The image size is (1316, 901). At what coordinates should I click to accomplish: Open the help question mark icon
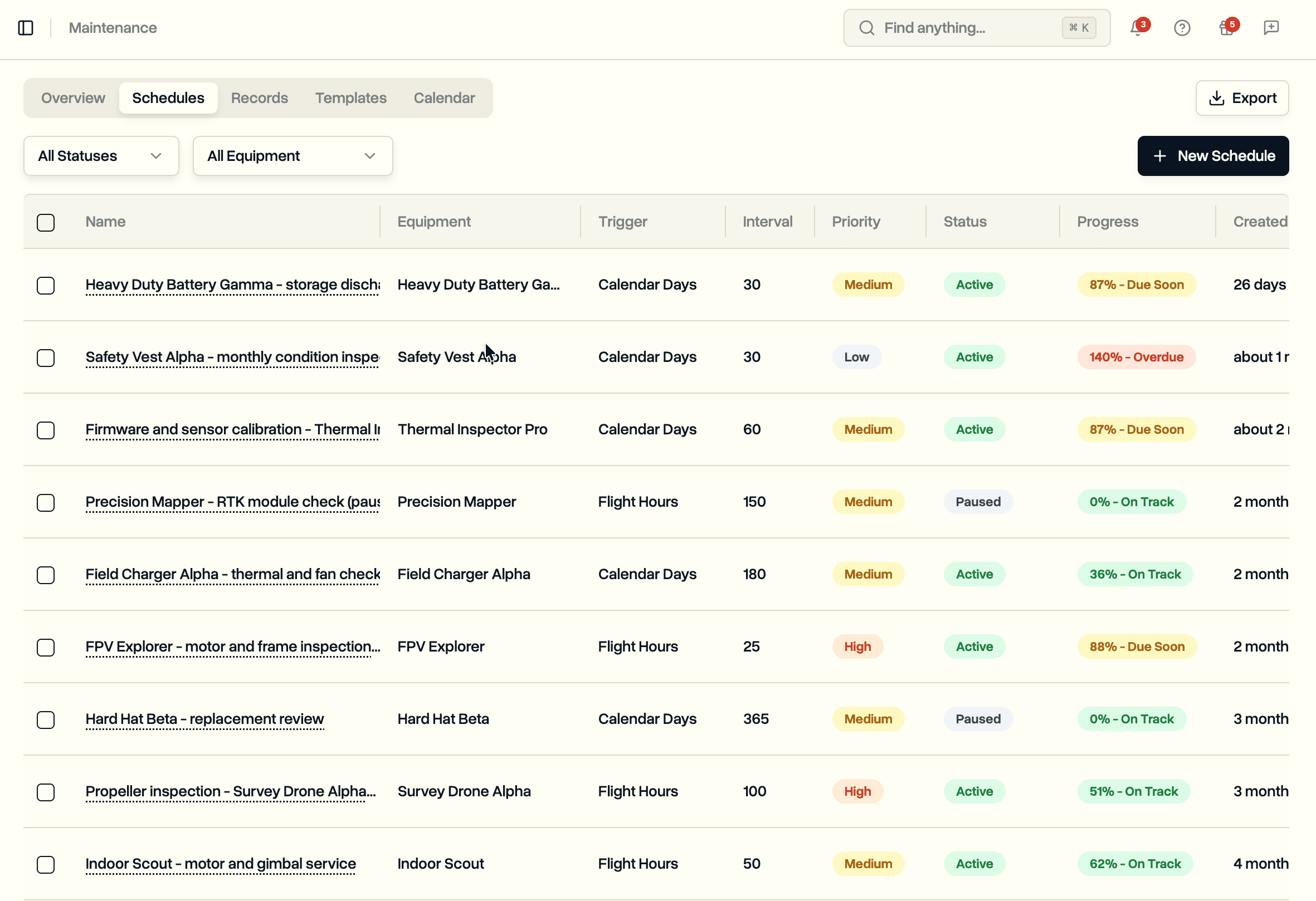click(1182, 28)
